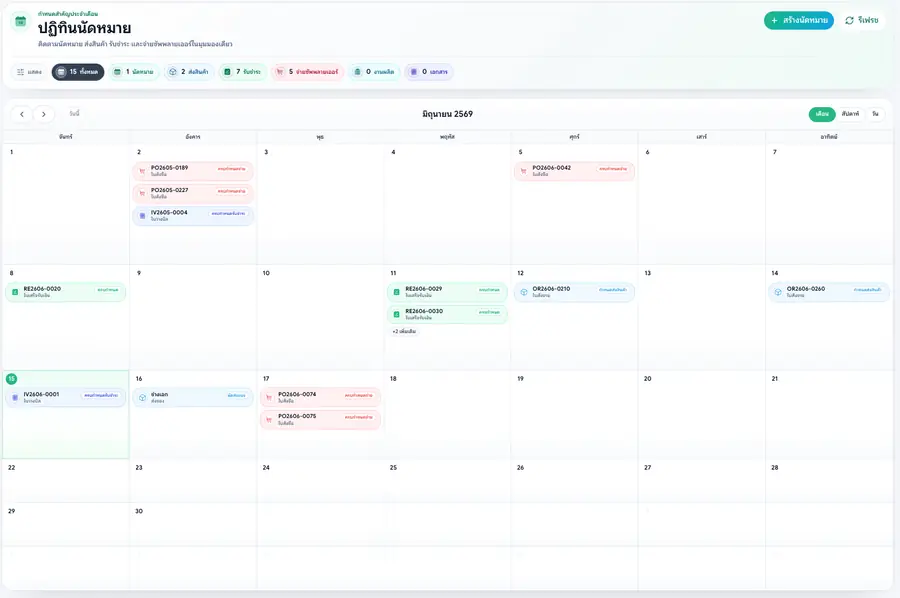Screen dimensions: 900x598
Task: Switch to the วัน day view
Action: pos(875,114)
